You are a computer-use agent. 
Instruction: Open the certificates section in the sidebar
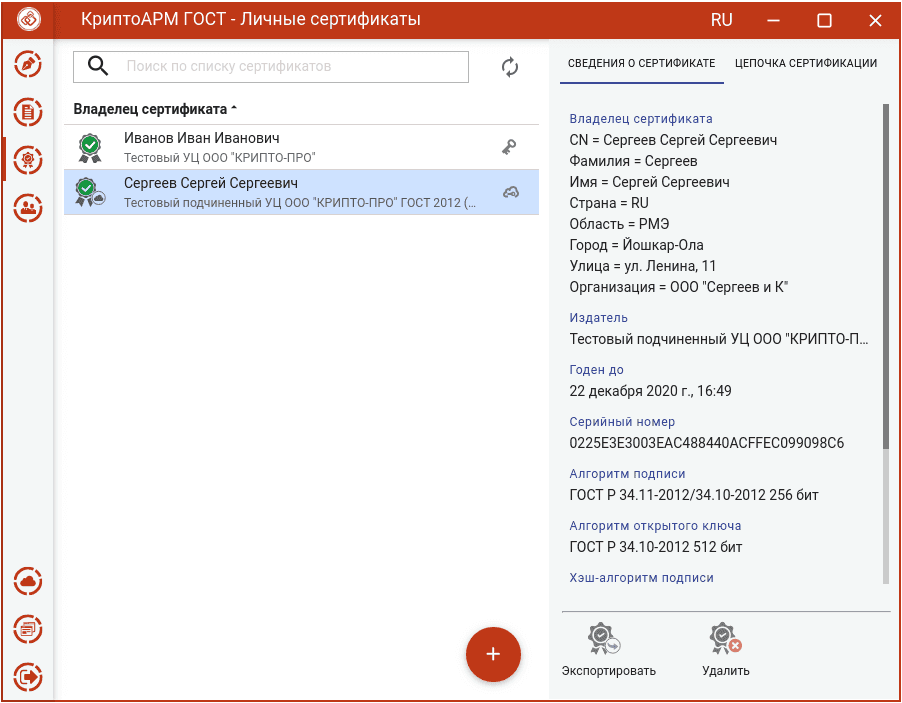[x=28, y=159]
